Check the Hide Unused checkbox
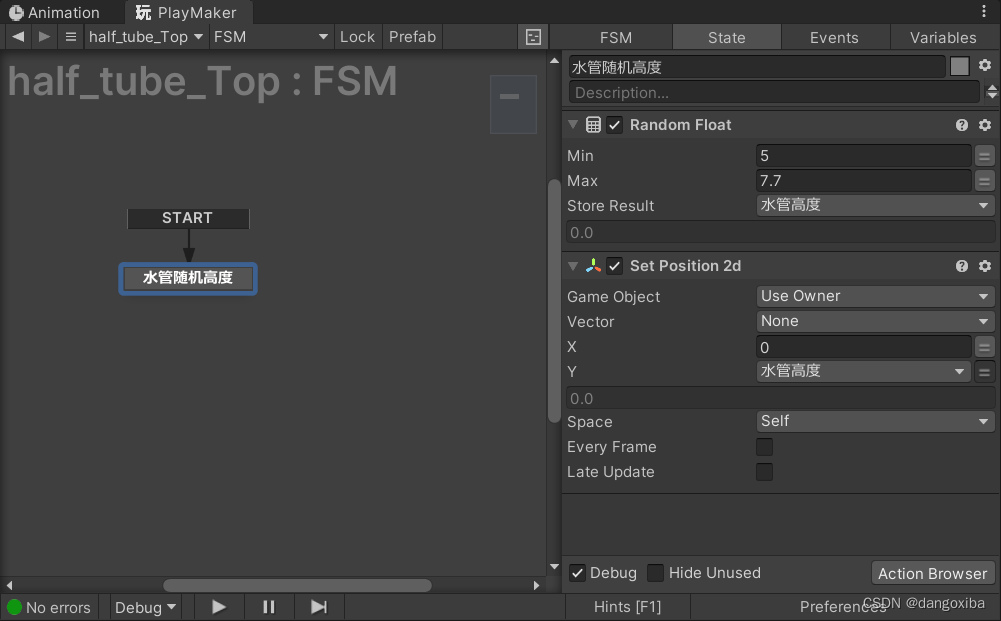The image size is (1001, 621). [x=655, y=573]
